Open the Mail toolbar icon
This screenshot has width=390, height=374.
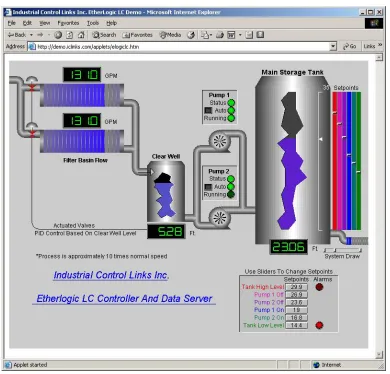click(206, 35)
